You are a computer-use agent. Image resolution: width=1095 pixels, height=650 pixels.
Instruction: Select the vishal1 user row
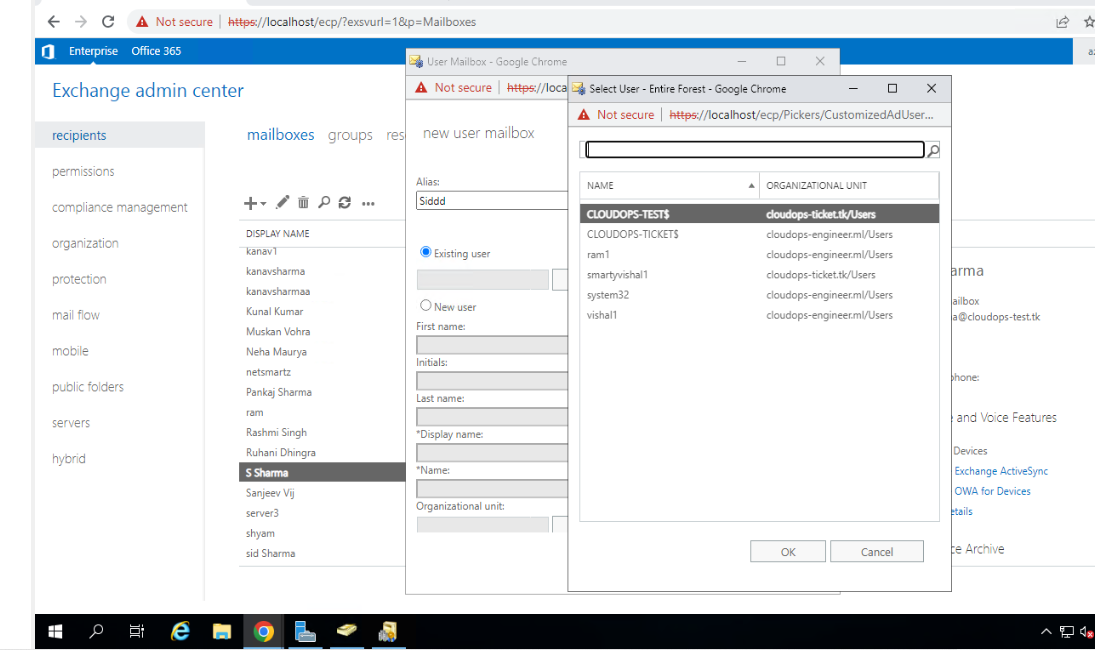coord(759,316)
